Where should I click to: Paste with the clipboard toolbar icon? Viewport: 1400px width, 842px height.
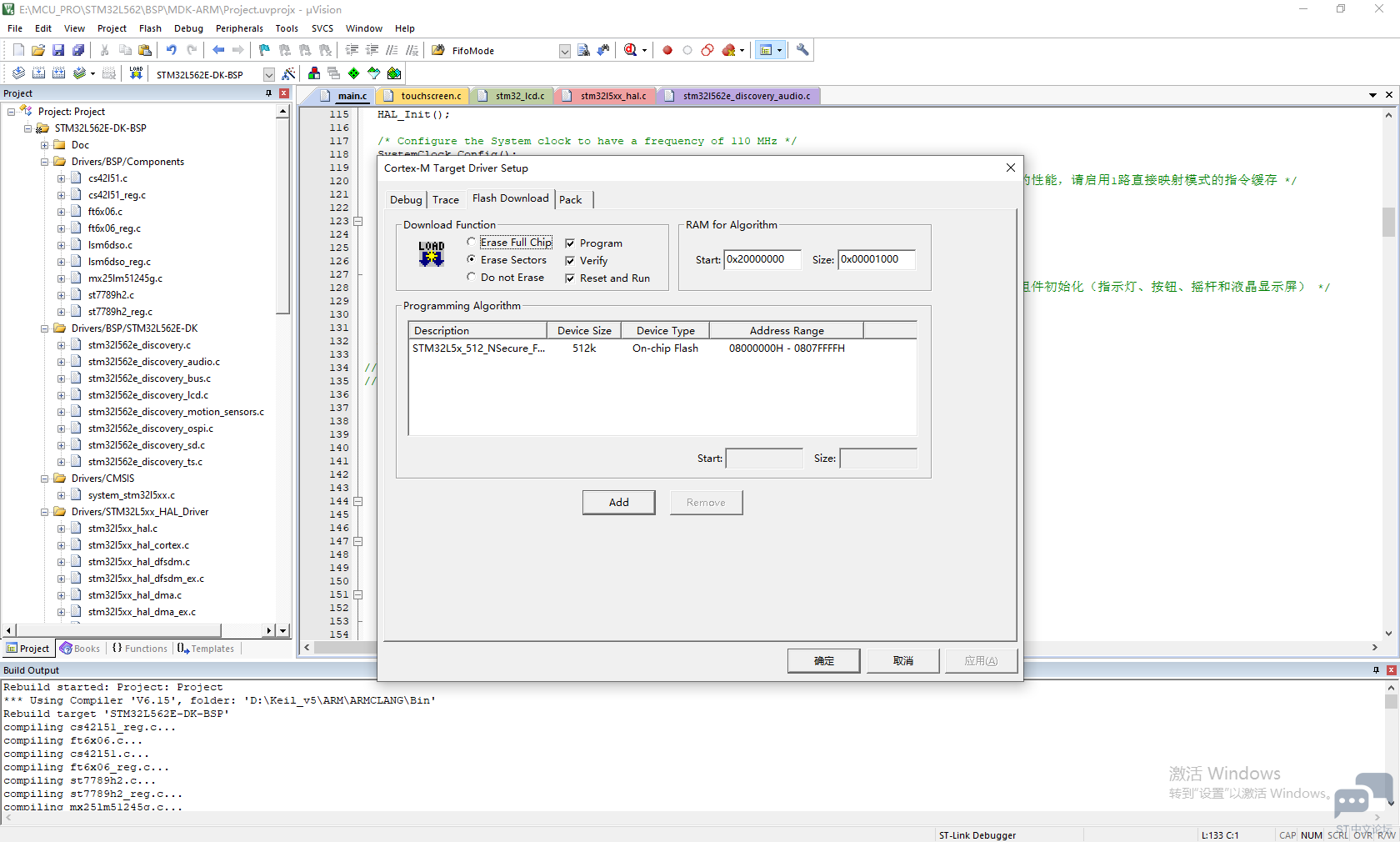(x=144, y=50)
